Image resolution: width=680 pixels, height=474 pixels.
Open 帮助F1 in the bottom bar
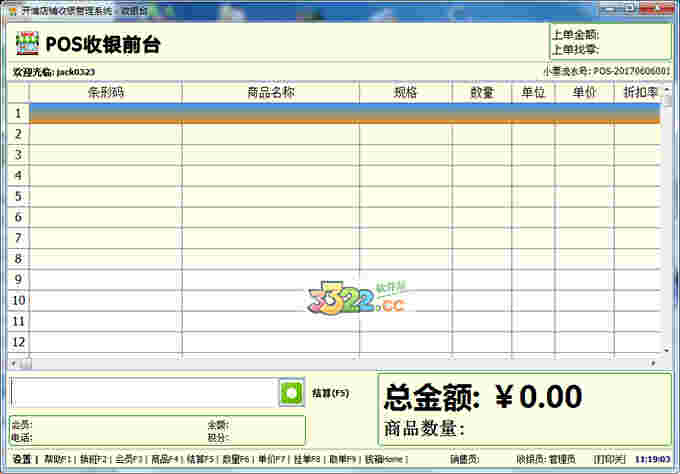point(57,459)
